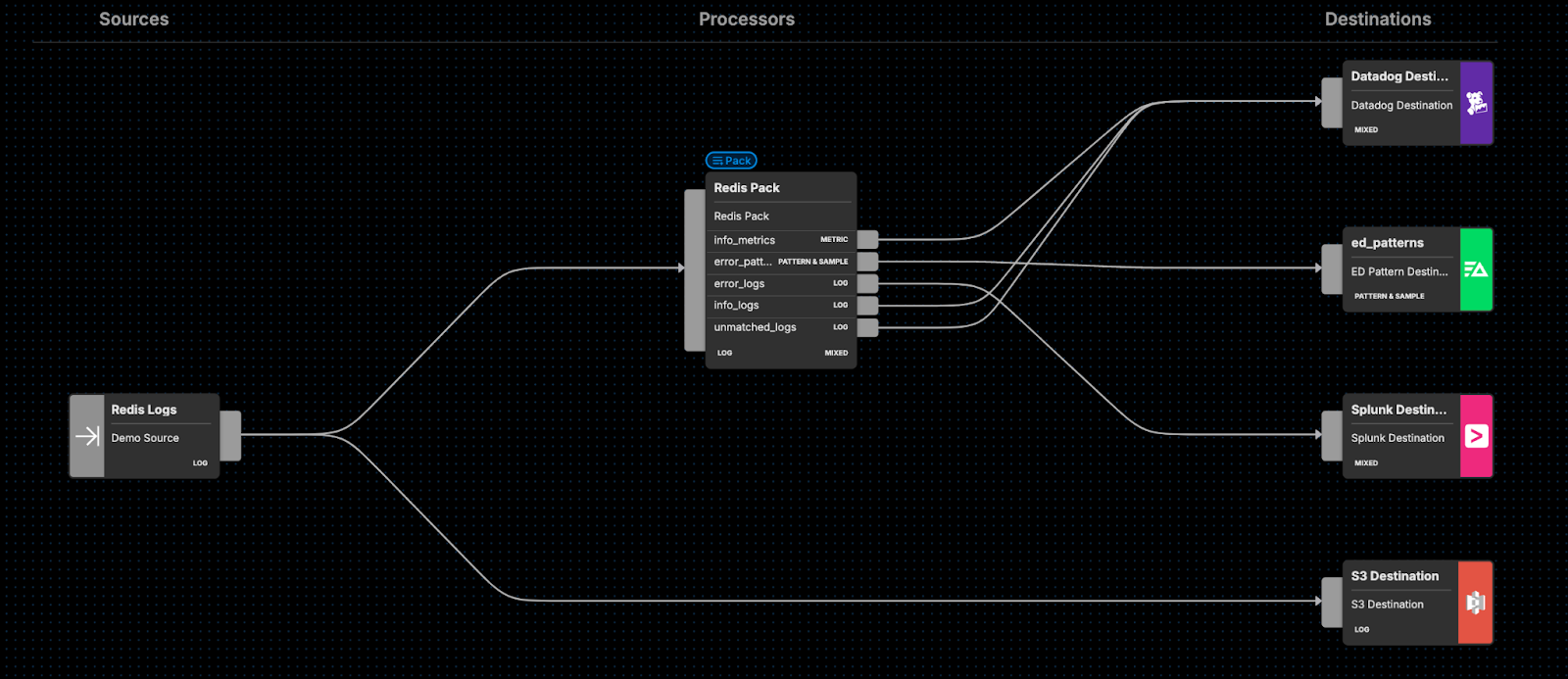Open the Pack badge above Redis Pack

(x=731, y=161)
